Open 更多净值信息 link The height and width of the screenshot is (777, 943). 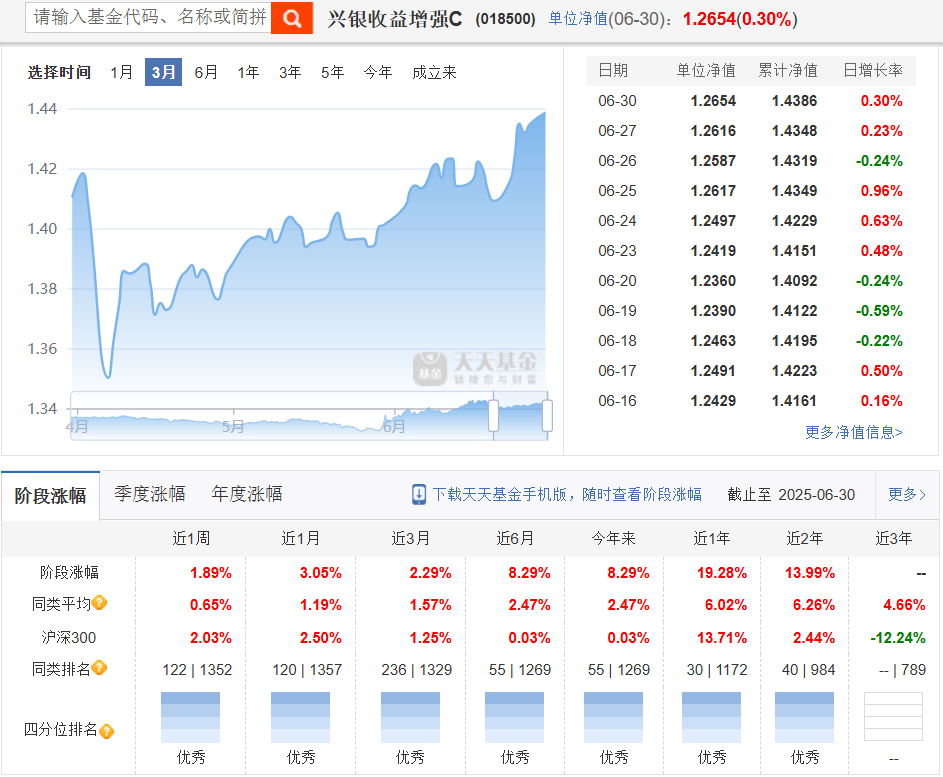pos(854,432)
